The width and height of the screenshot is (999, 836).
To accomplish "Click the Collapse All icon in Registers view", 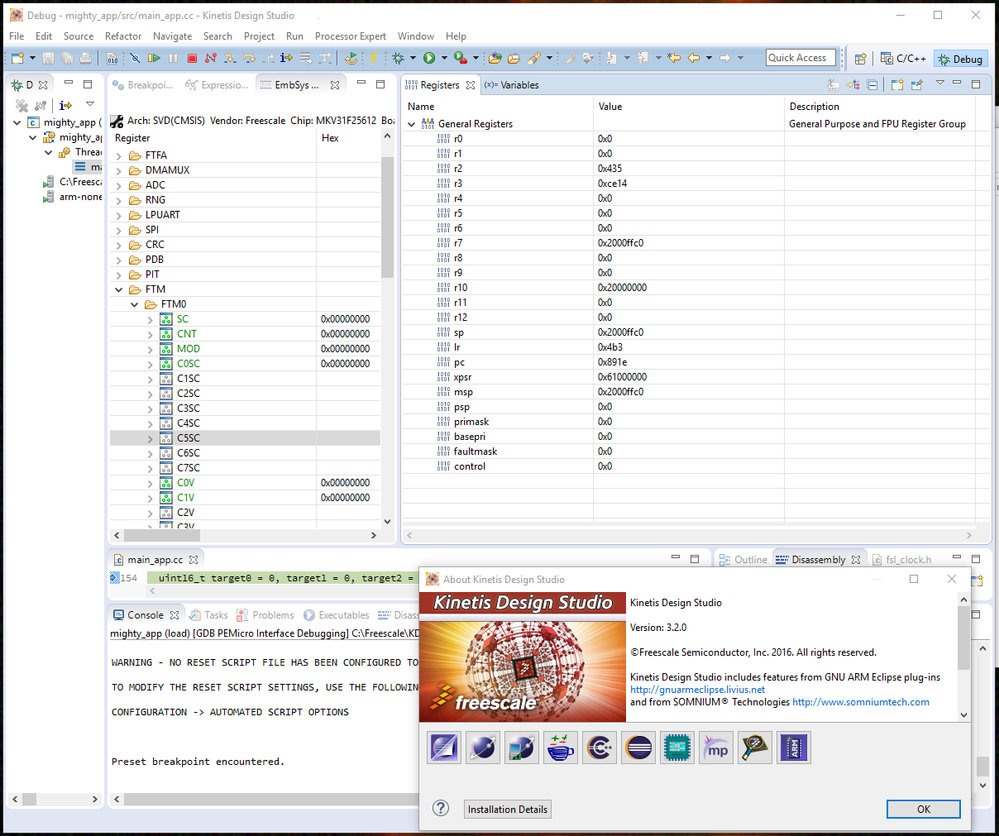I will point(872,85).
